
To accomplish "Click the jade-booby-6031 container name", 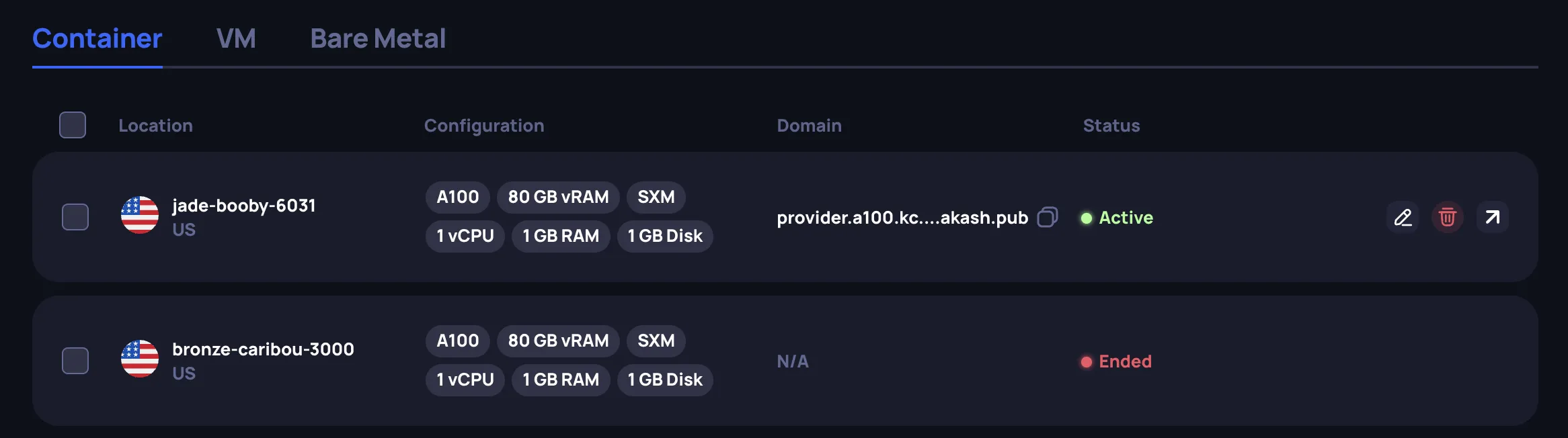I will click(x=244, y=206).
